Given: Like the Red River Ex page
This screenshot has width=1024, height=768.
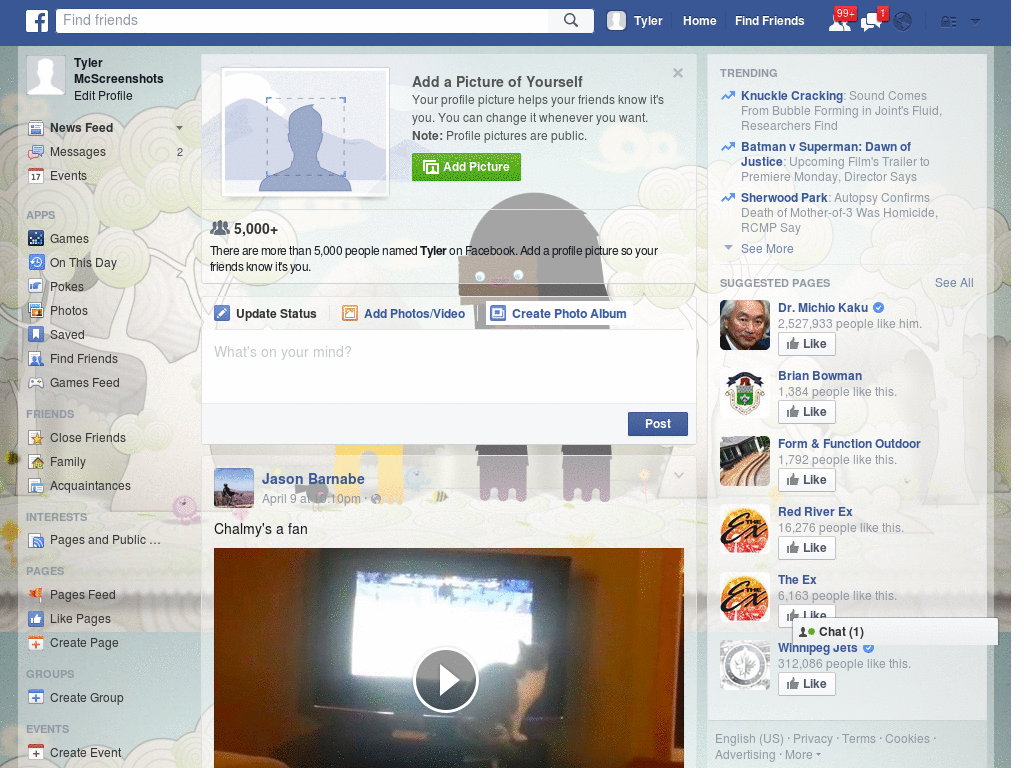Looking at the screenshot, I should tap(807, 548).
